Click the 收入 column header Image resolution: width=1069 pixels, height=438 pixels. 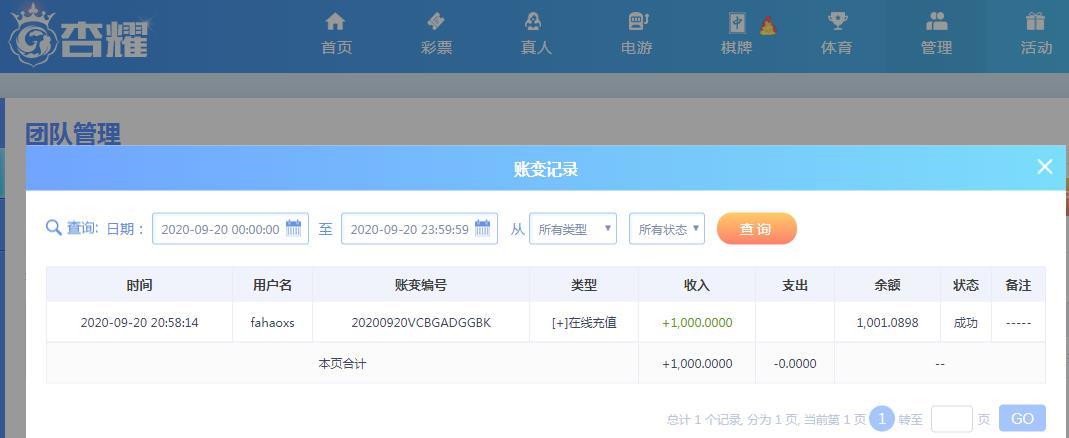point(697,285)
